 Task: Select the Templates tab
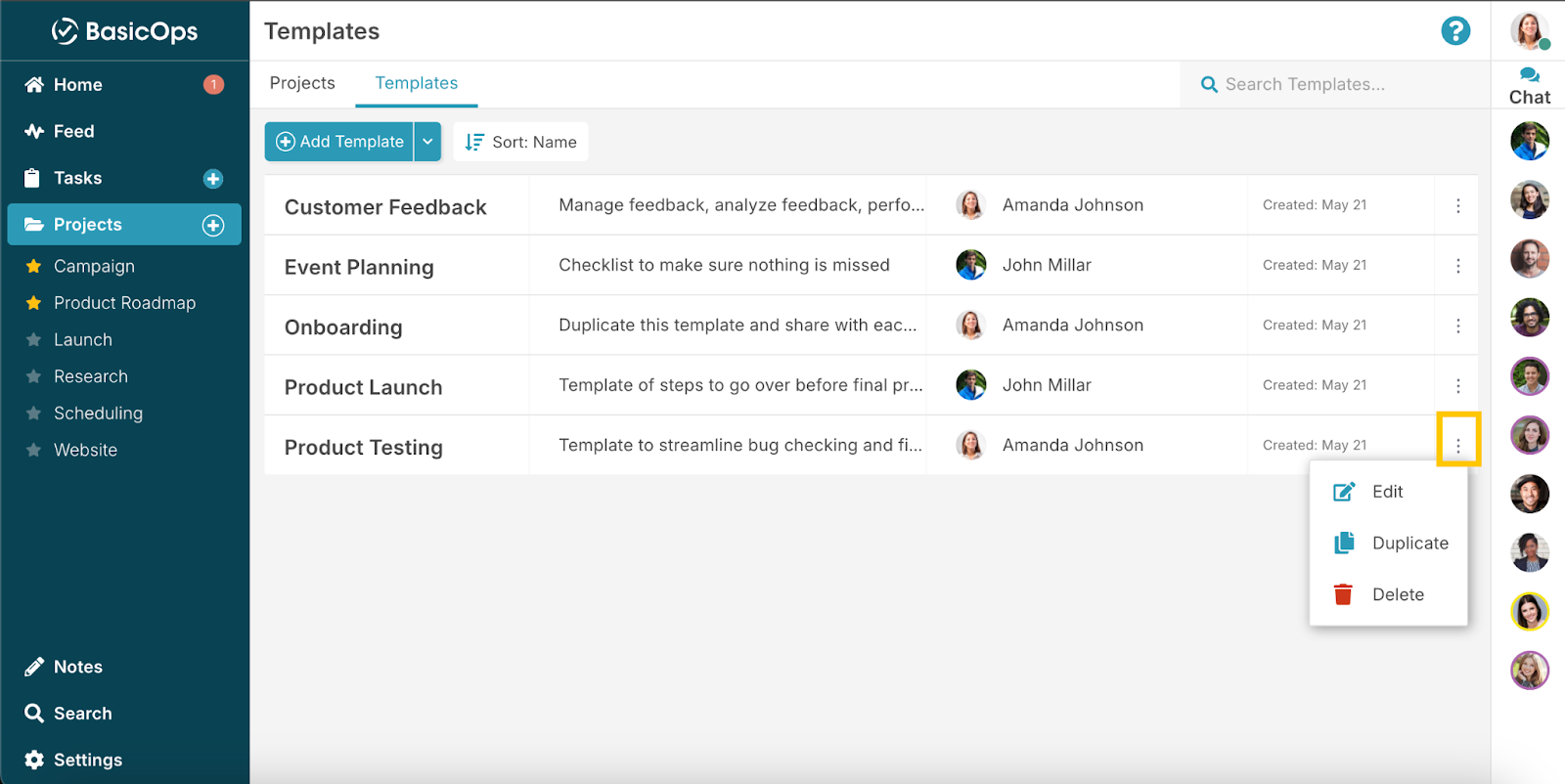pyautogui.click(x=417, y=83)
